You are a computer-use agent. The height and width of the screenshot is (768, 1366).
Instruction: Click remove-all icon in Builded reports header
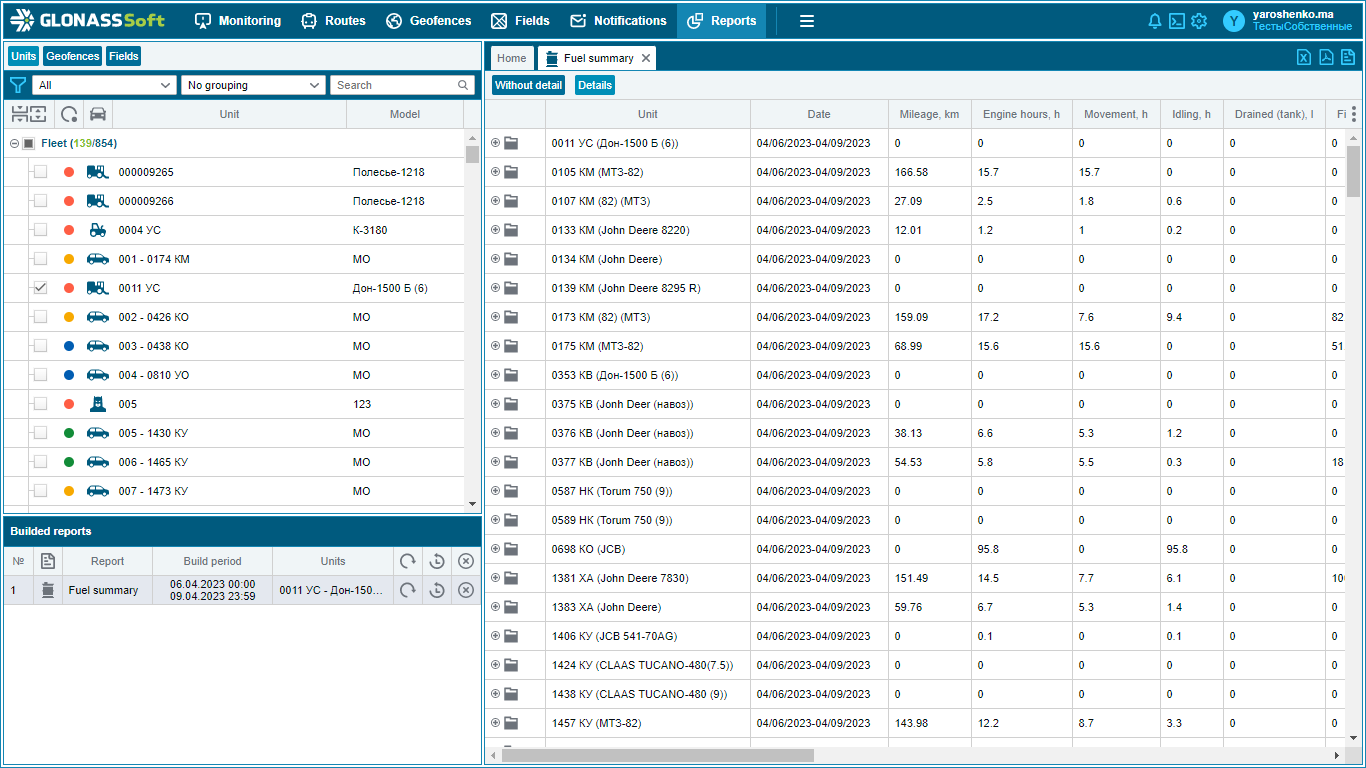click(465, 561)
